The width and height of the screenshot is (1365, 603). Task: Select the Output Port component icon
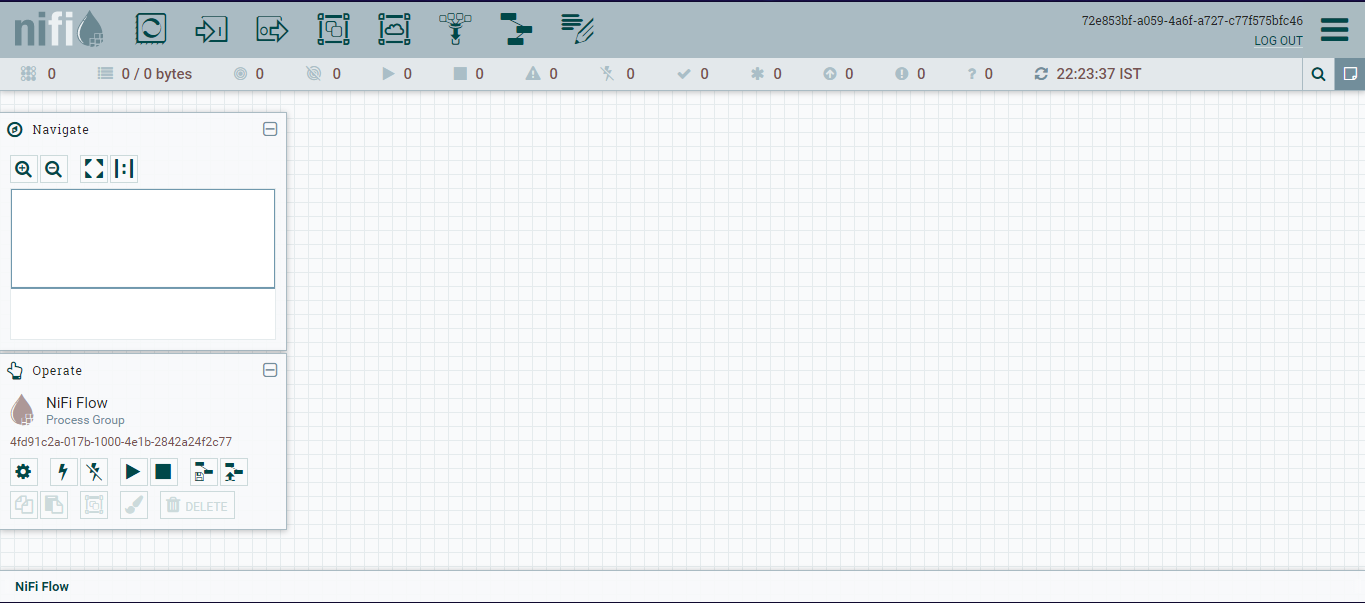click(272, 29)
